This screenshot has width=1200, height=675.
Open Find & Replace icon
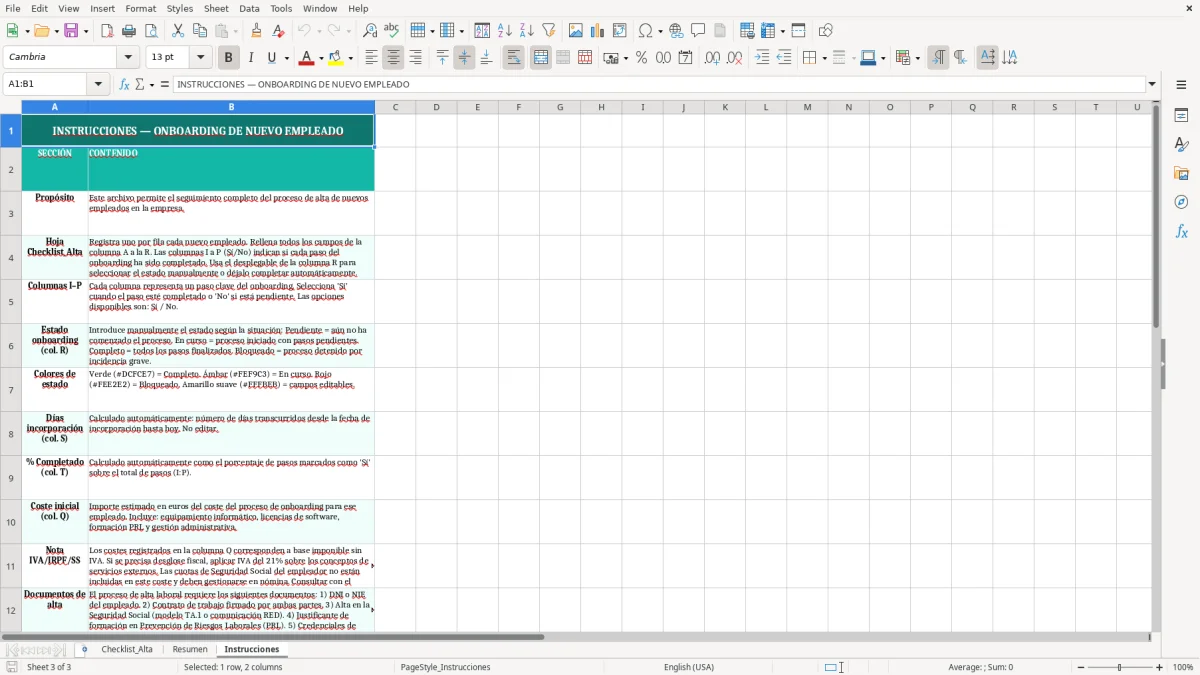(370, 31)
